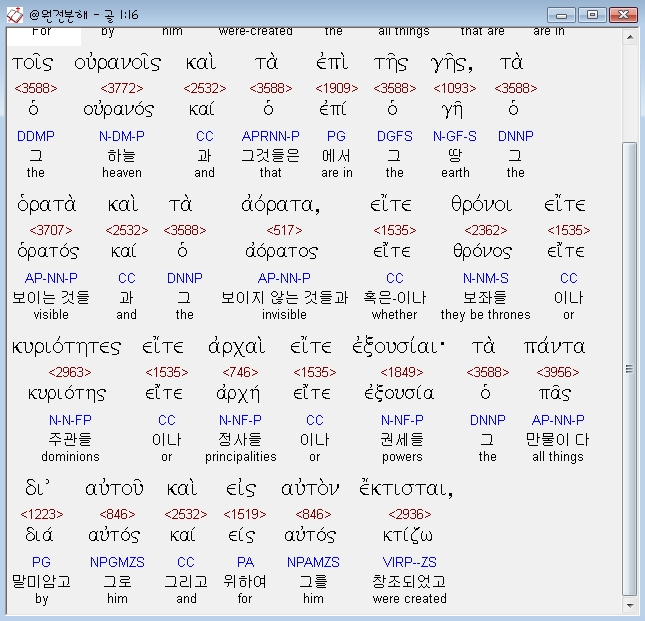Click Greek word θρόνοι
Image resolution: width=645 pixels, height=621 pixels.
coord(482,204)
